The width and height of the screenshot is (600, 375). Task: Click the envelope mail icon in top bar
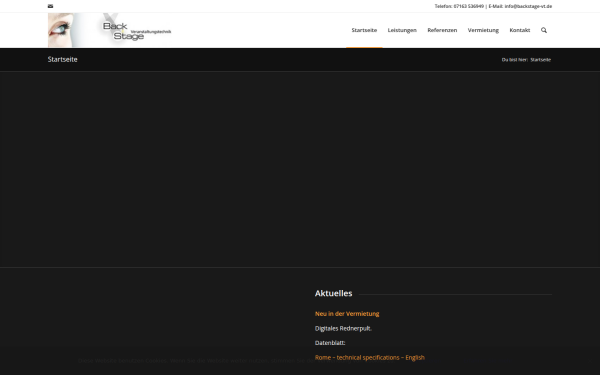click(51, 6)
